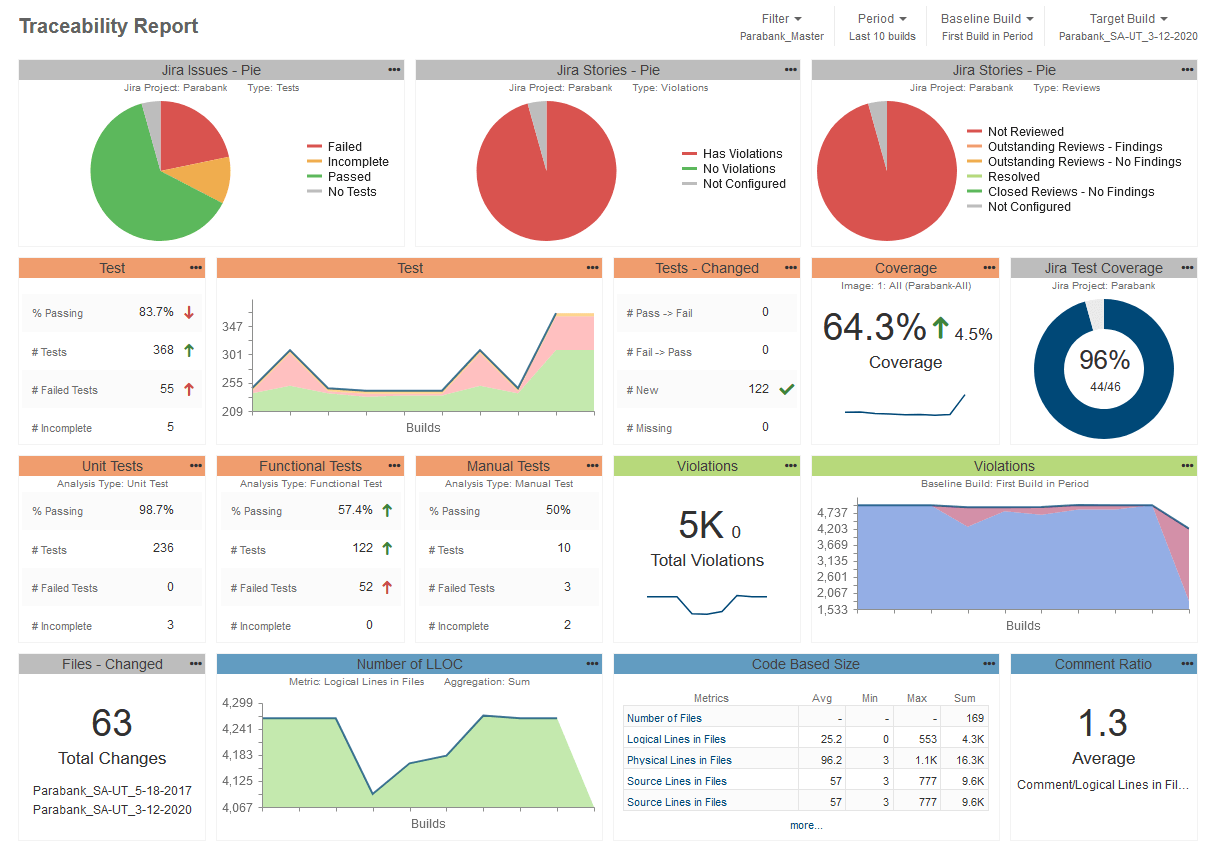Click red down arrow beside Test % Passing 83.7%

click(189, 313)
